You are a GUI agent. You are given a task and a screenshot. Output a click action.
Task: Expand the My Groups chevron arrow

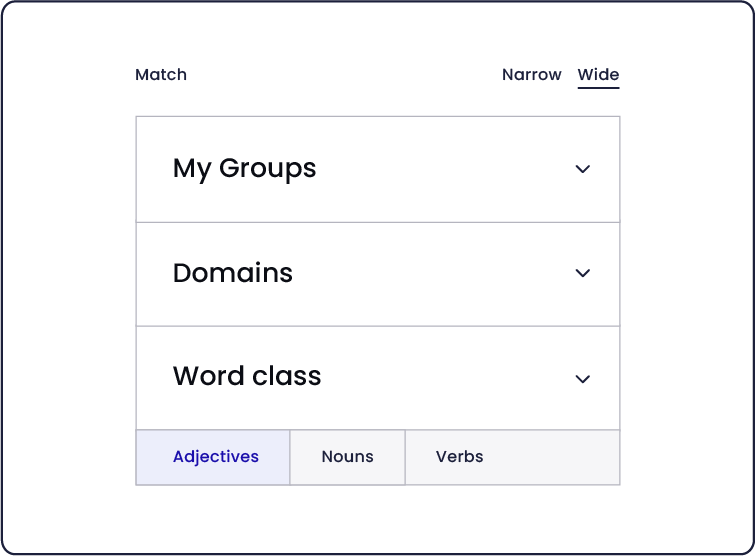(x=583, y=169)
